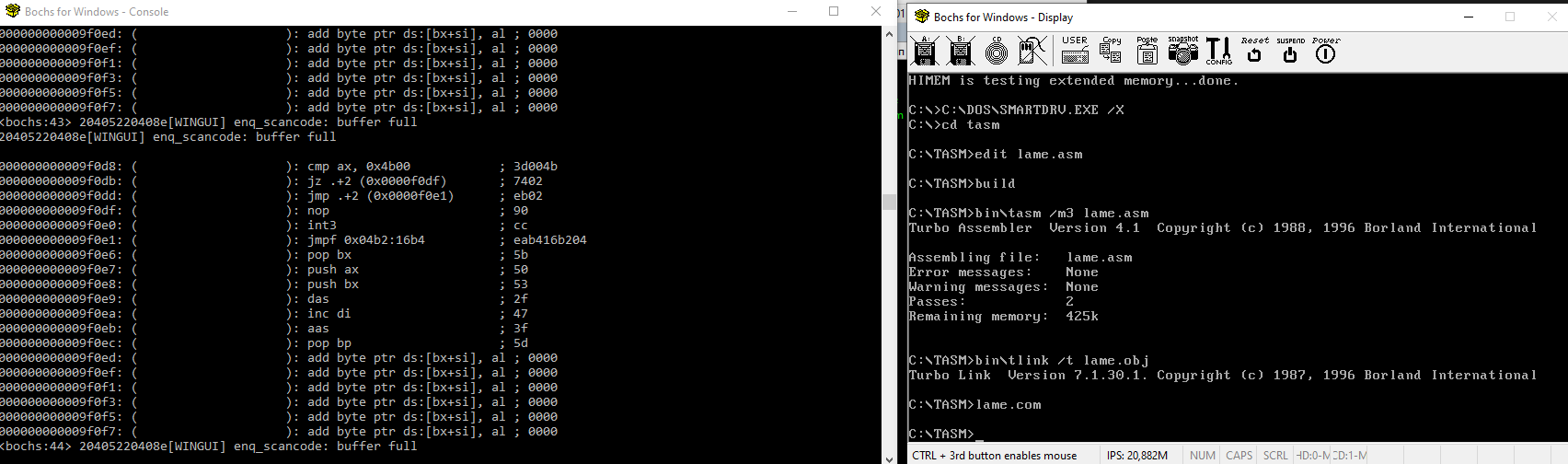The width and height of the screenshot is (1568, 464).
Task: Click the 'push bx' instruction line
Action: coord(264,284)
